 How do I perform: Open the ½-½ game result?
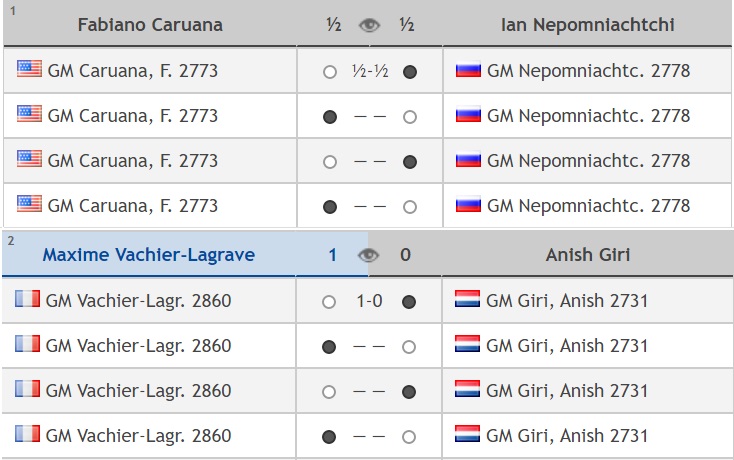click(369, 72)
